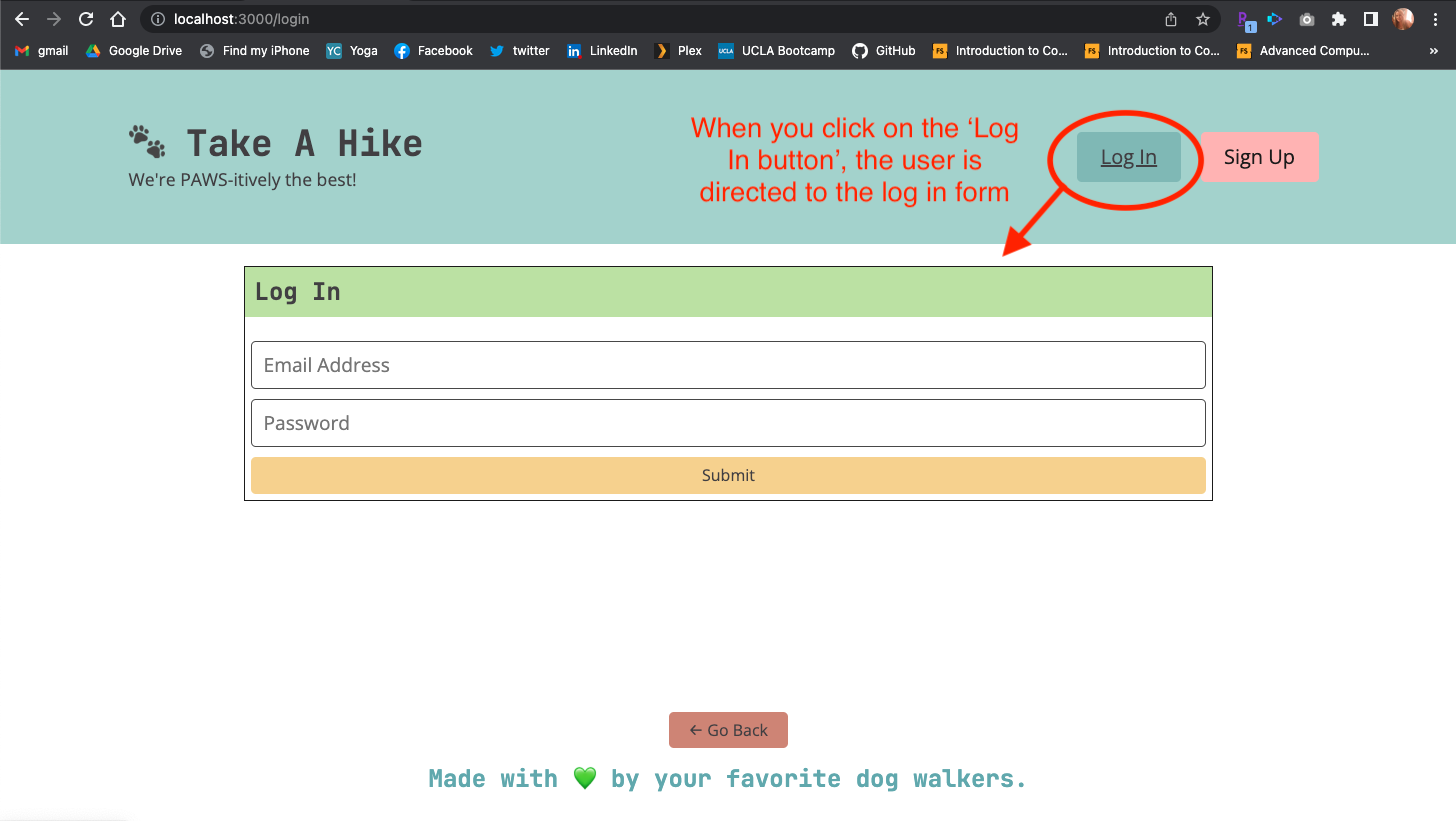View site info icon in address bar
The image size is (1456, 821).
[x=158, y=19]
